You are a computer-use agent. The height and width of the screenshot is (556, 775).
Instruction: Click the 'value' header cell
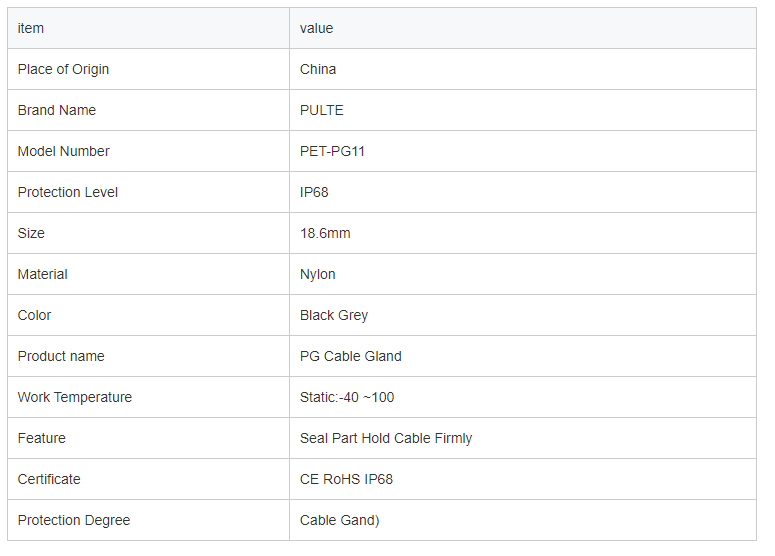pos(523,28)
